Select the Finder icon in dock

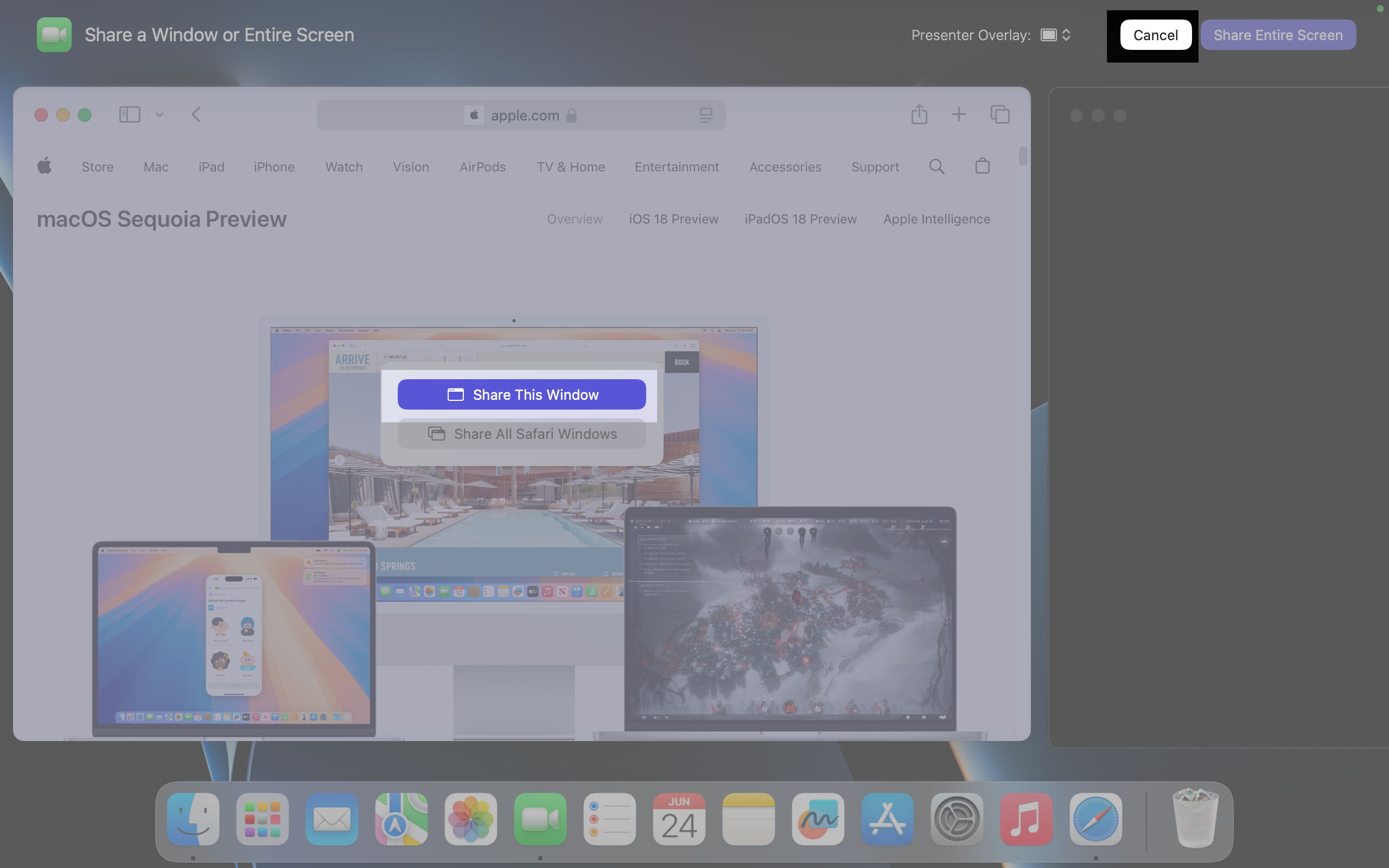(193, 819)
